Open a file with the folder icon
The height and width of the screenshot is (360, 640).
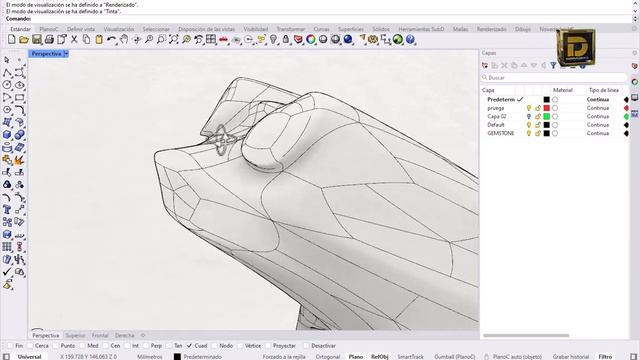24,40
